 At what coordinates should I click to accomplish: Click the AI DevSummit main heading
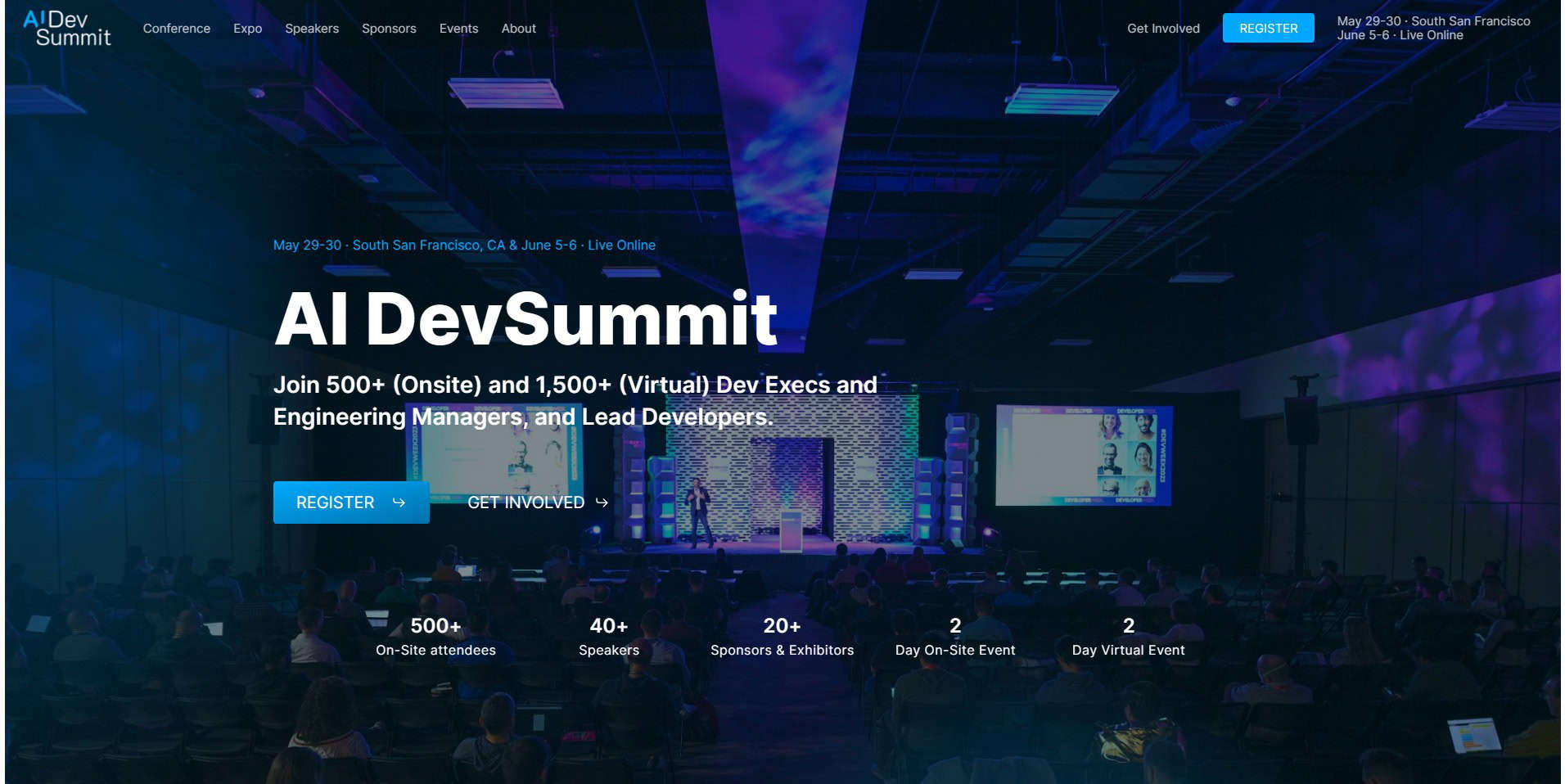point(525,319)
